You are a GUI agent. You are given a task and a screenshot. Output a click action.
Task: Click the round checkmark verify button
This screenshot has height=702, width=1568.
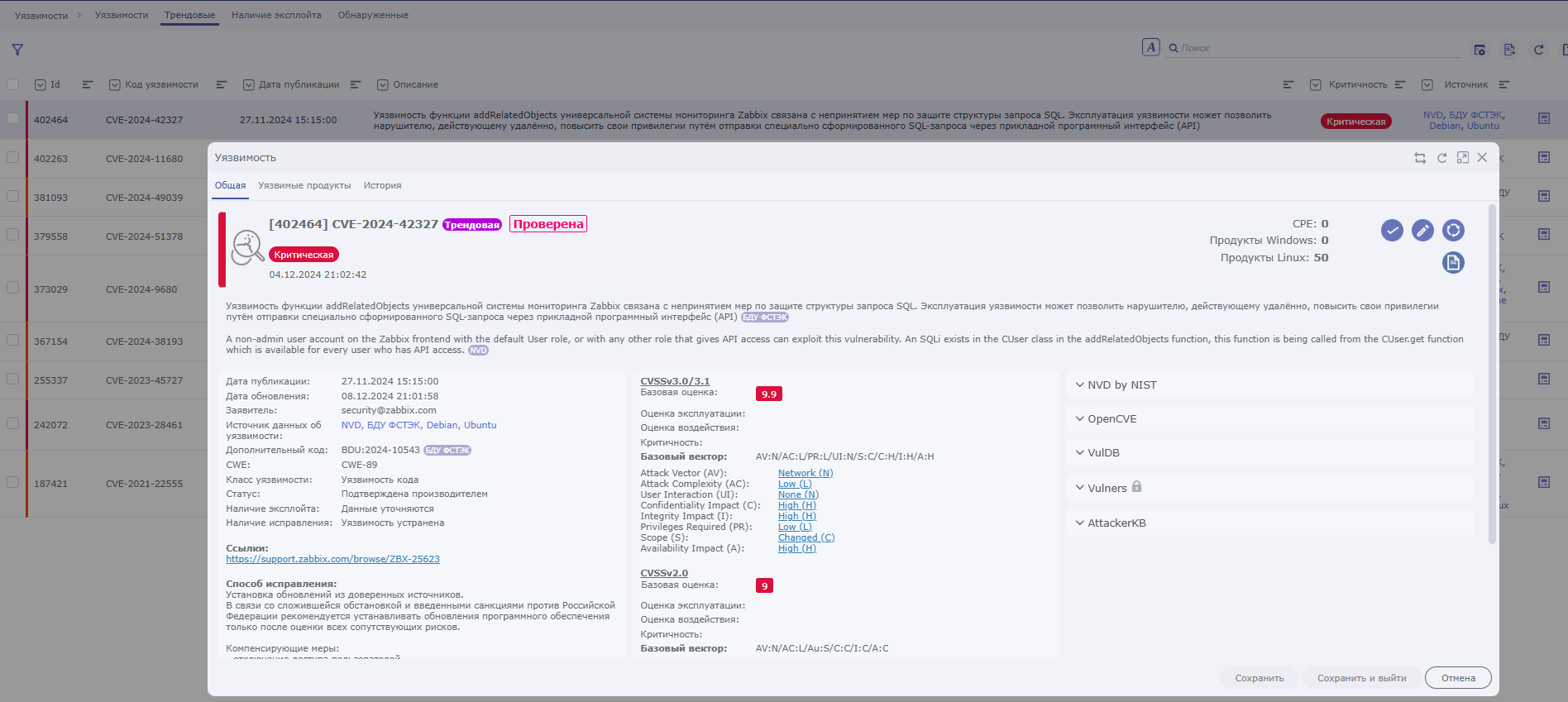click(1393, 231)
